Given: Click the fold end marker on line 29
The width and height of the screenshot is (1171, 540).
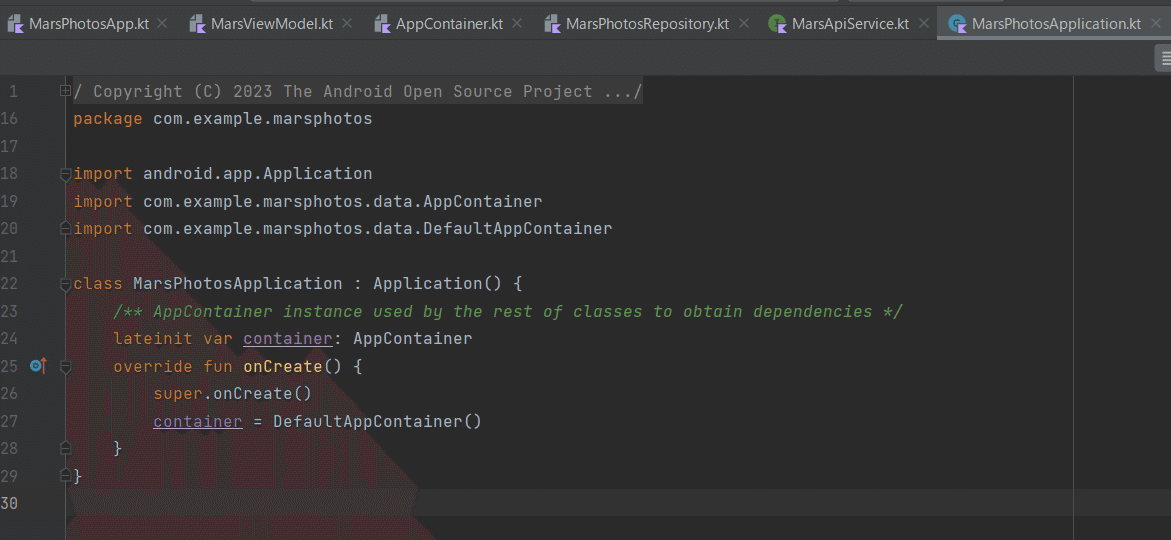Looking at the screenshot, I should click(x=65, y=475).
